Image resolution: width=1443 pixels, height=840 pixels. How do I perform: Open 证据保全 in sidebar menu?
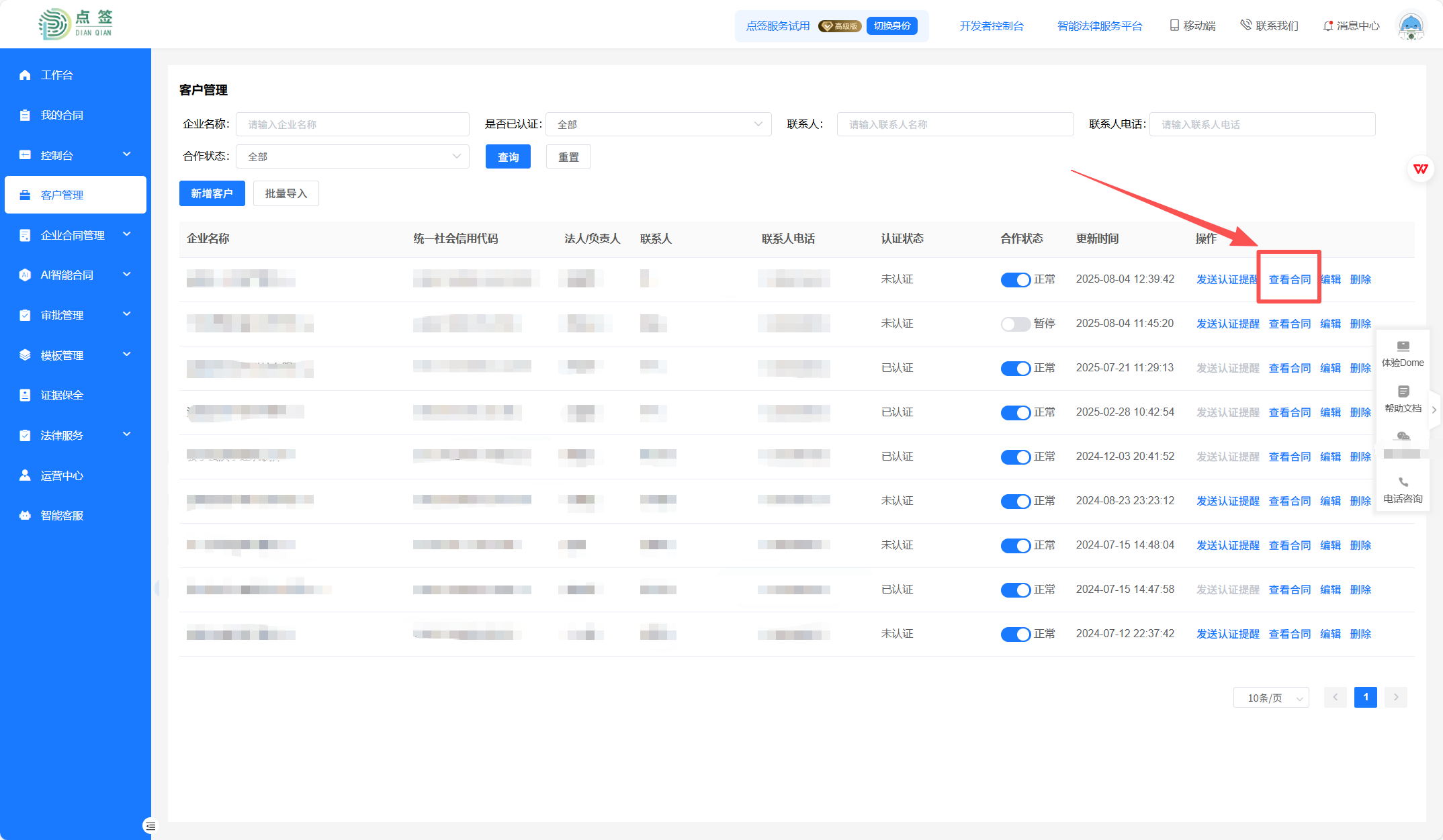(62, 395)
